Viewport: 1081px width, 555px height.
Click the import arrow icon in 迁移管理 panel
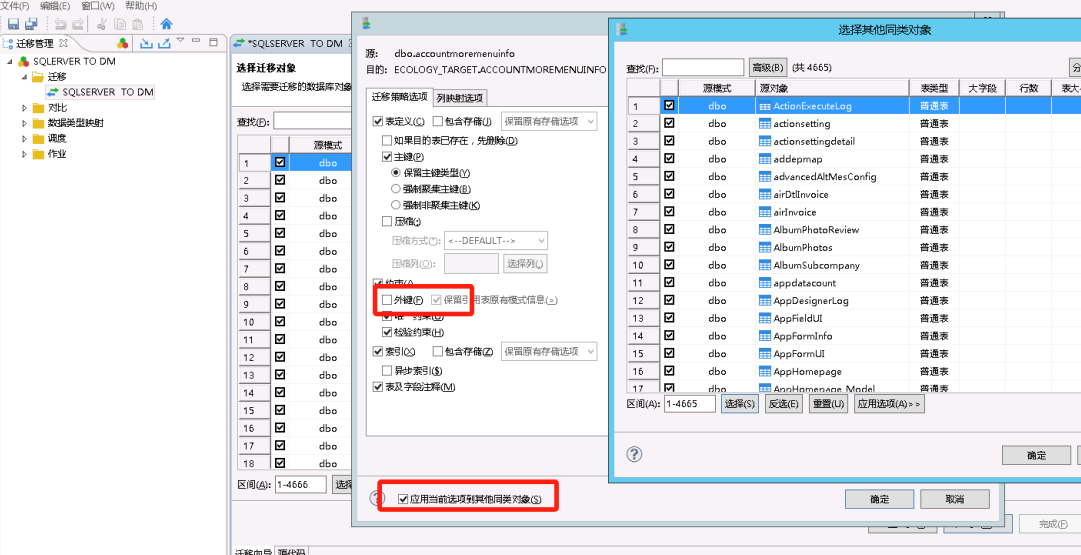(146, 43)
